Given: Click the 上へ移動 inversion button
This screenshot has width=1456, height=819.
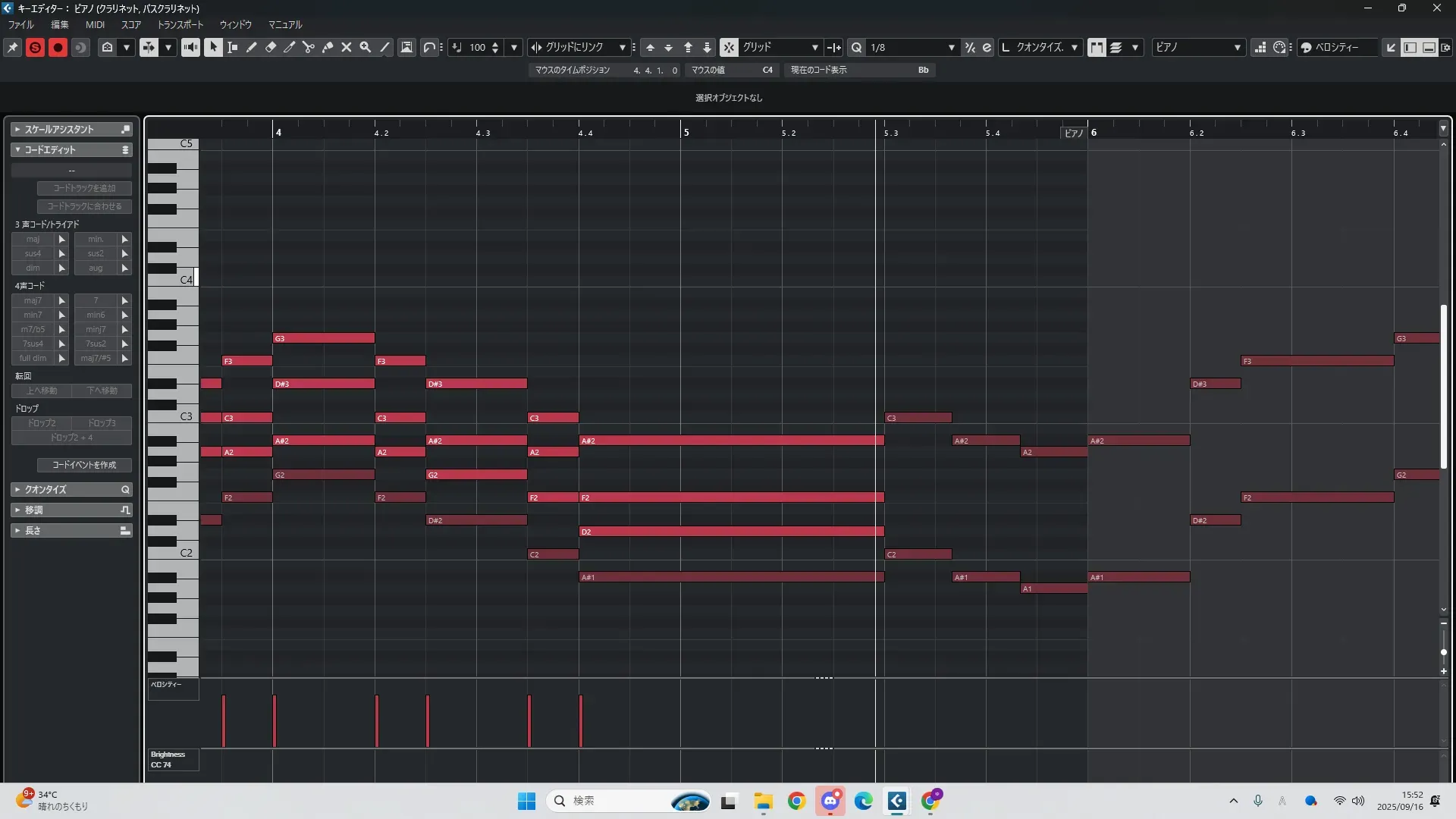Looking at the screenshot, I should point(42,391).
